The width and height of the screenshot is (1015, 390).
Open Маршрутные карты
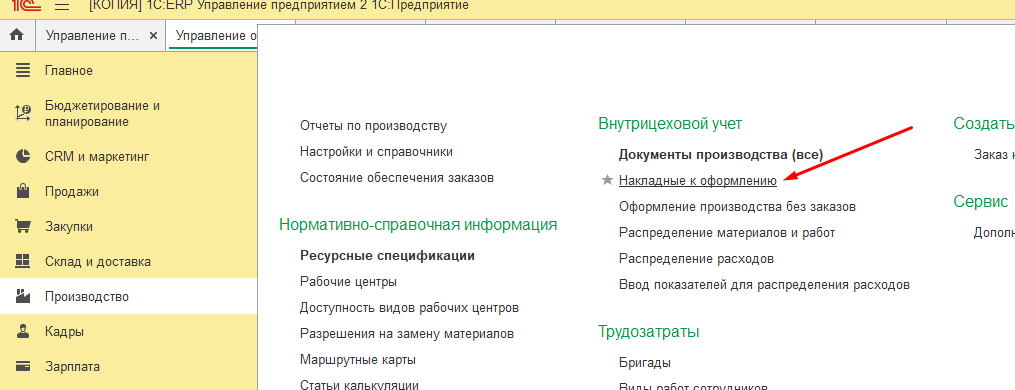tap(358, 360)
